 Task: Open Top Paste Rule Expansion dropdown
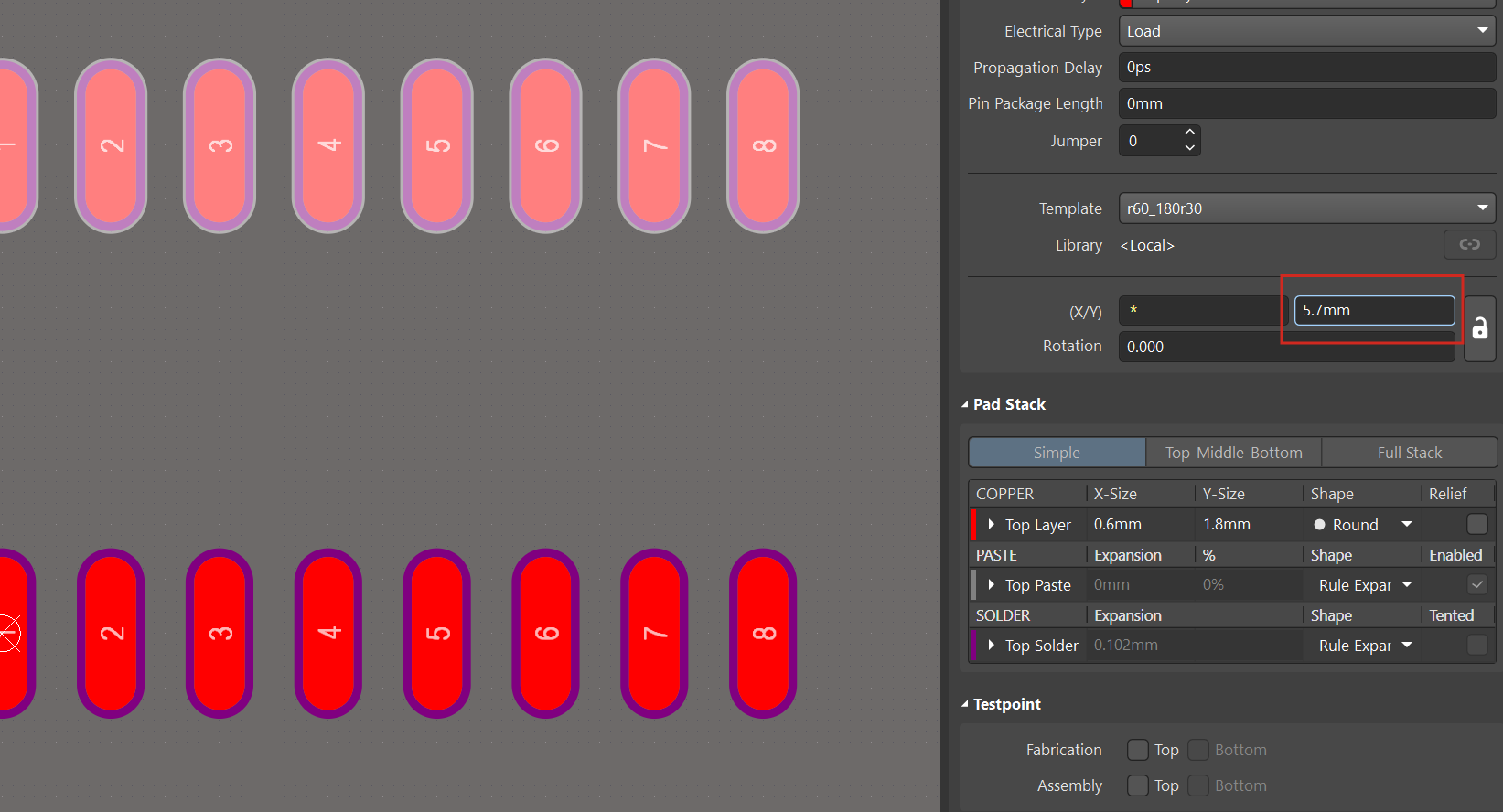click(x=1407, y=584)
